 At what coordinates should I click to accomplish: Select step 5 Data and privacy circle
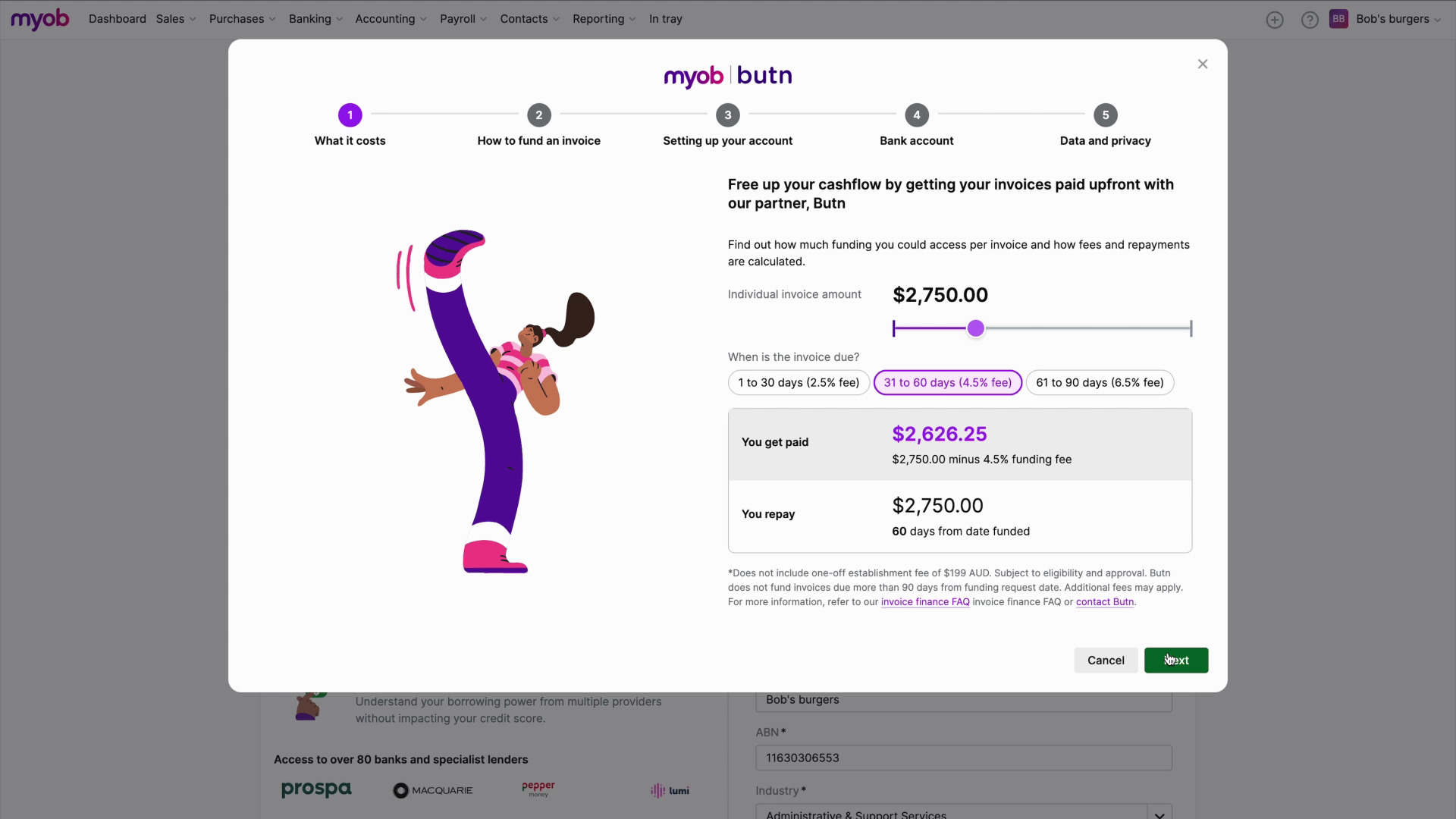point(1105,115)
